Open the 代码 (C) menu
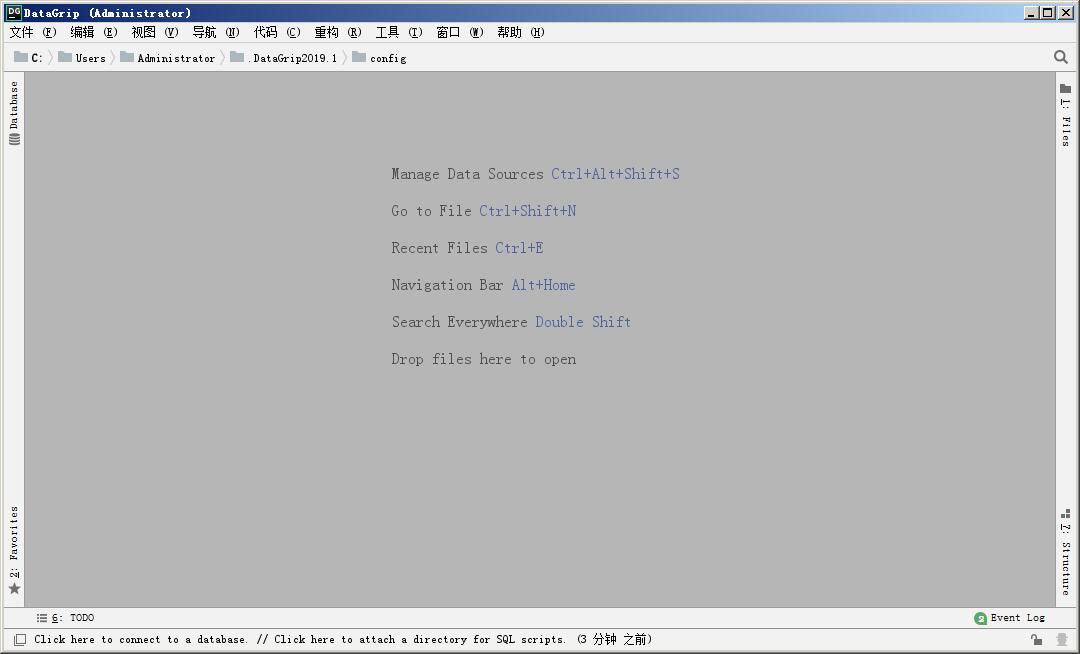 tap(277, 32)
